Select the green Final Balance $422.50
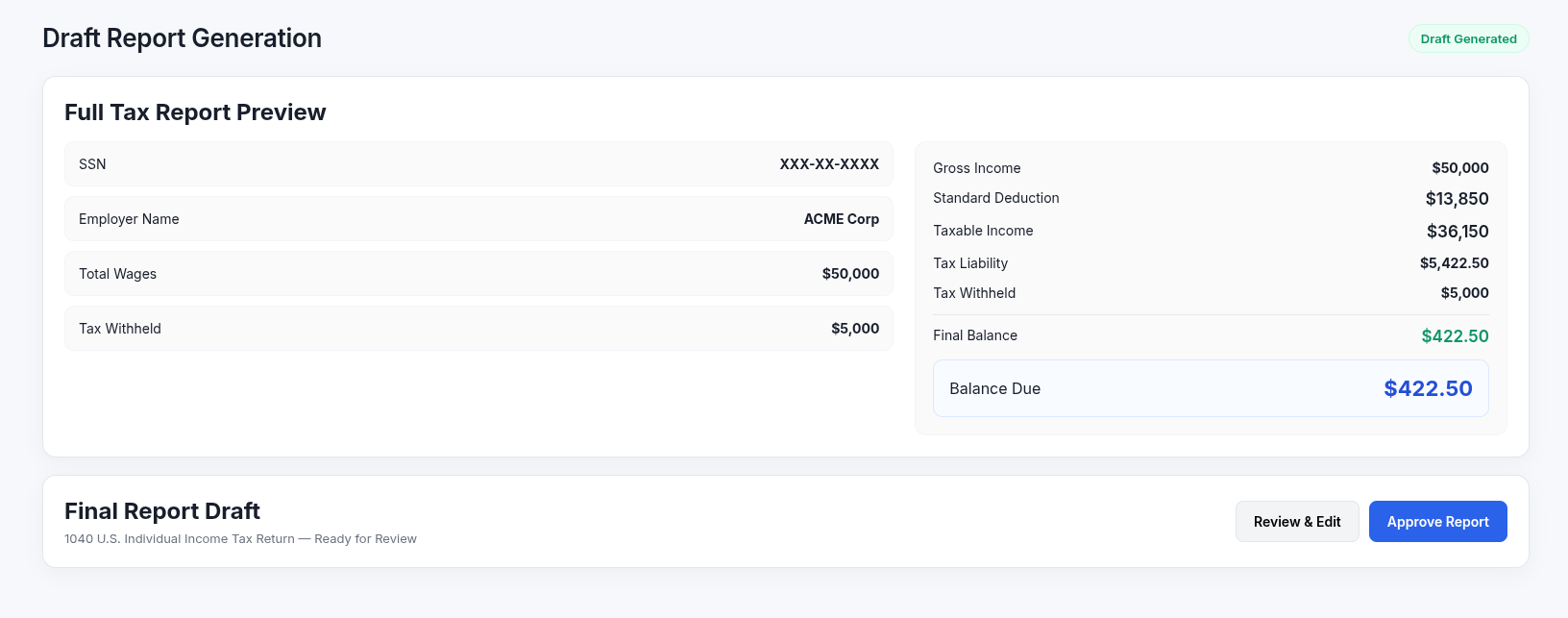This screenshot has height=618, width=1568. coord(1456,336)
